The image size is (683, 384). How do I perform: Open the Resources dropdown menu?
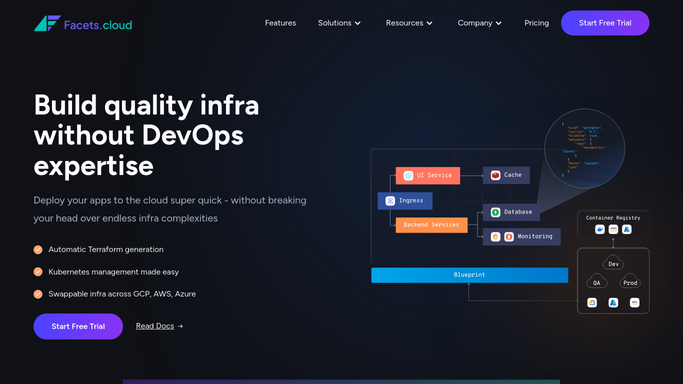point(409,23)
